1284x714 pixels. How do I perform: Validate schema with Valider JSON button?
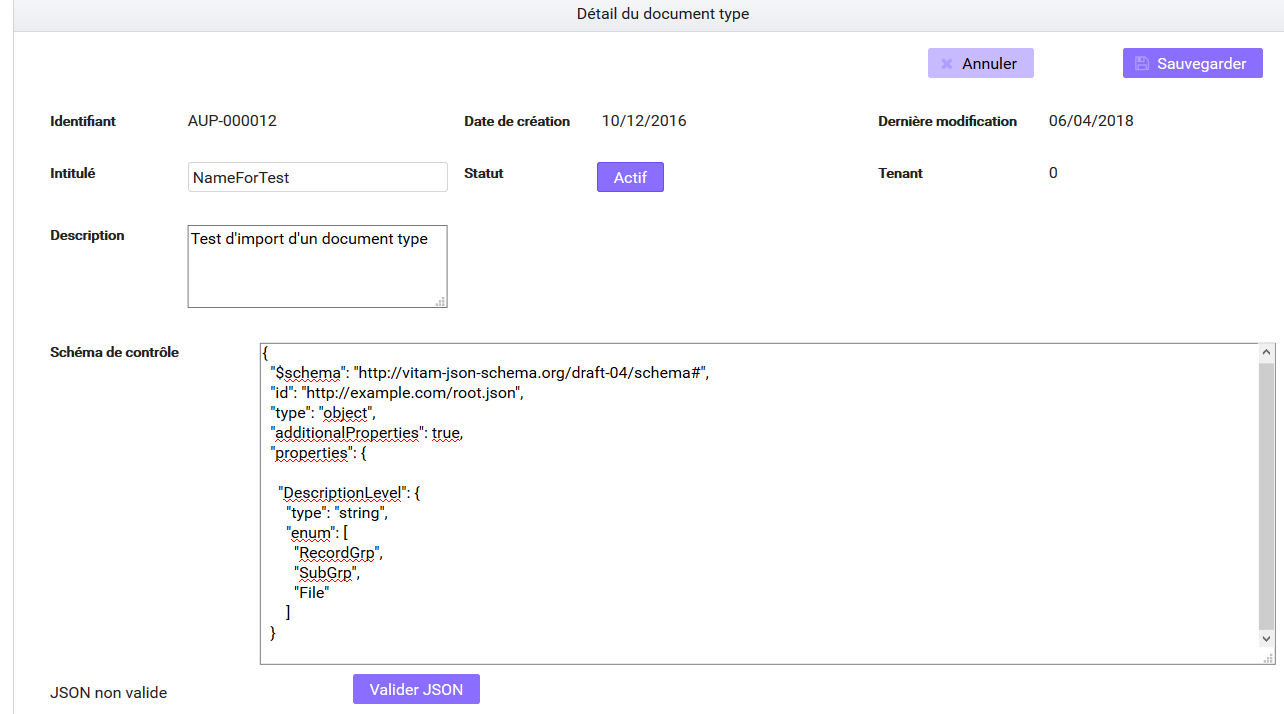[x=416, y=689]
